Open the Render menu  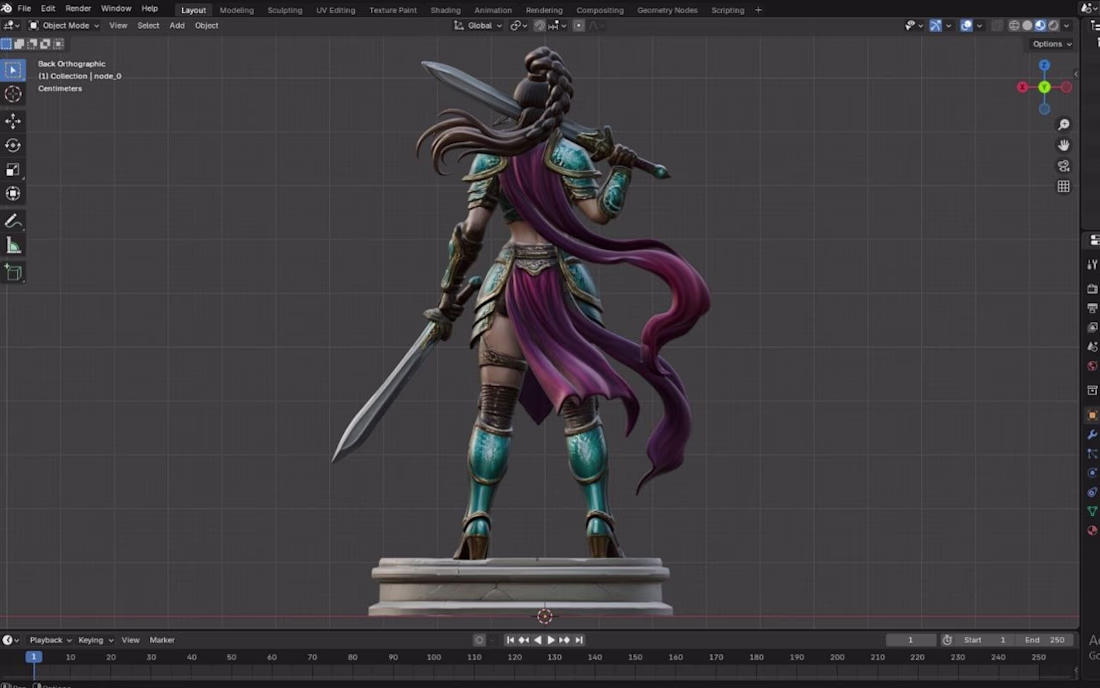click(x=78, y=8)
